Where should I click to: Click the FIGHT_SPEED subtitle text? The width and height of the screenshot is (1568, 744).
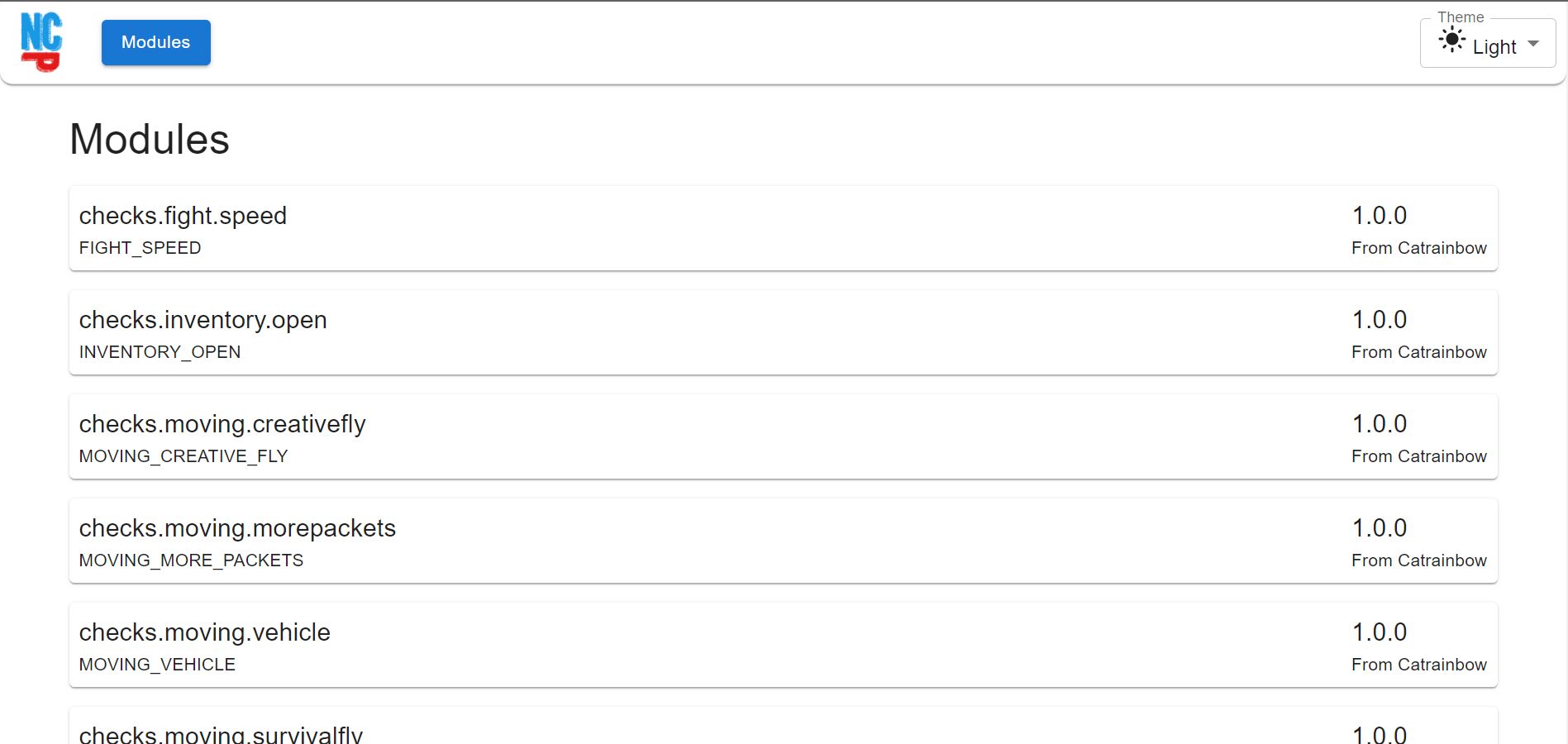click(141, 248)
